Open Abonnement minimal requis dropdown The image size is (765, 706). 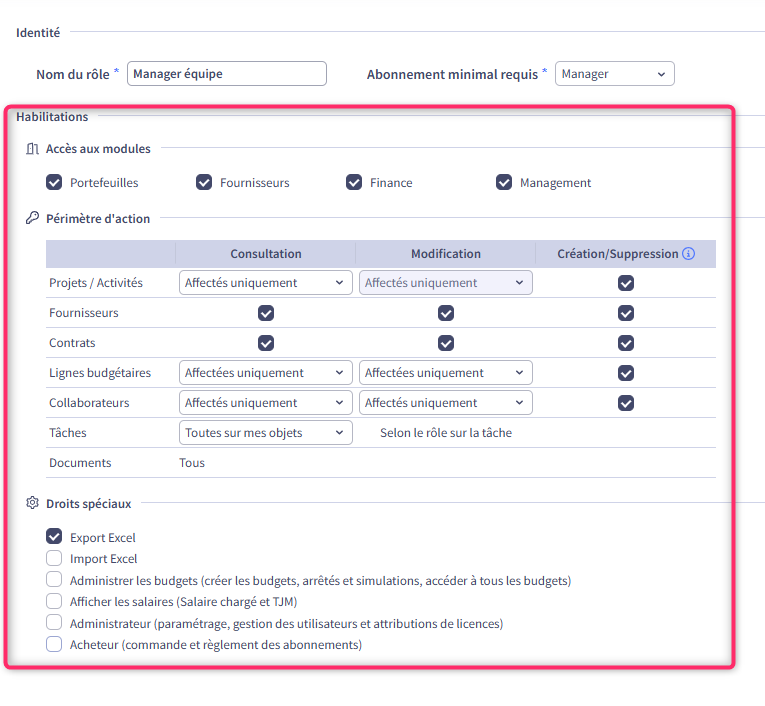tap(615, 74)
